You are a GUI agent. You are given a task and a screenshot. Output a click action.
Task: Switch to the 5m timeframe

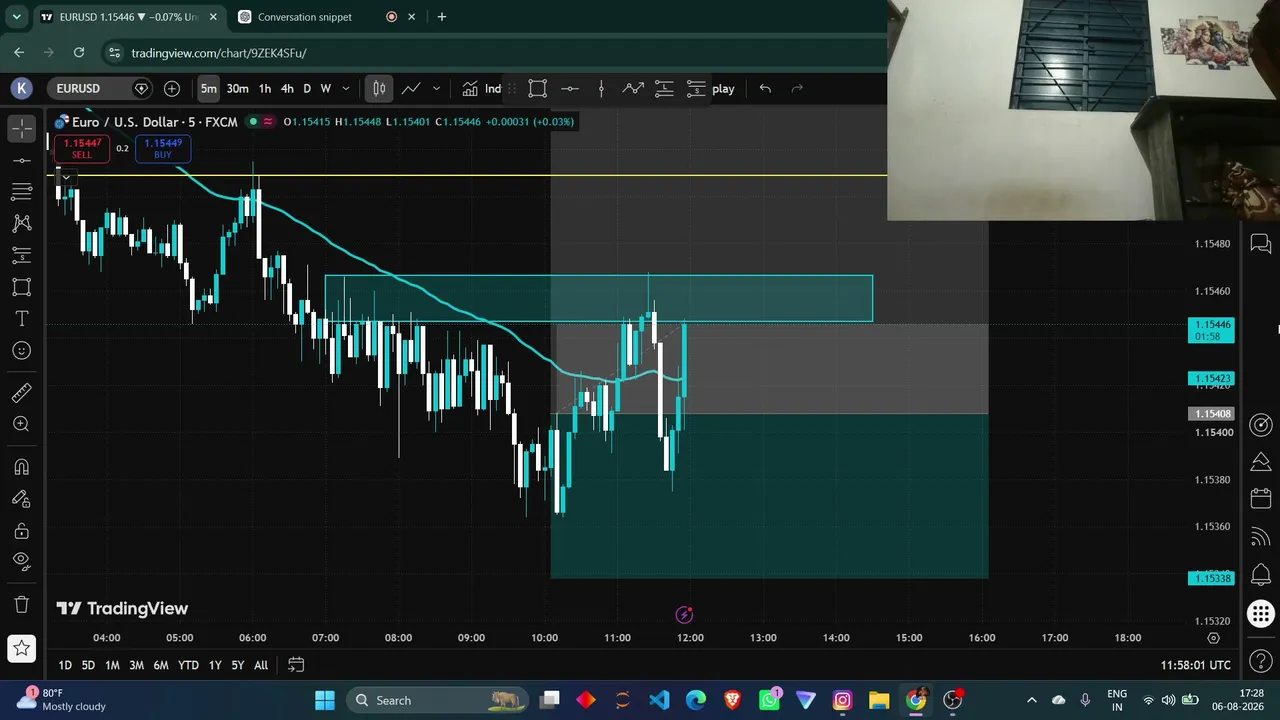(208, 88)
